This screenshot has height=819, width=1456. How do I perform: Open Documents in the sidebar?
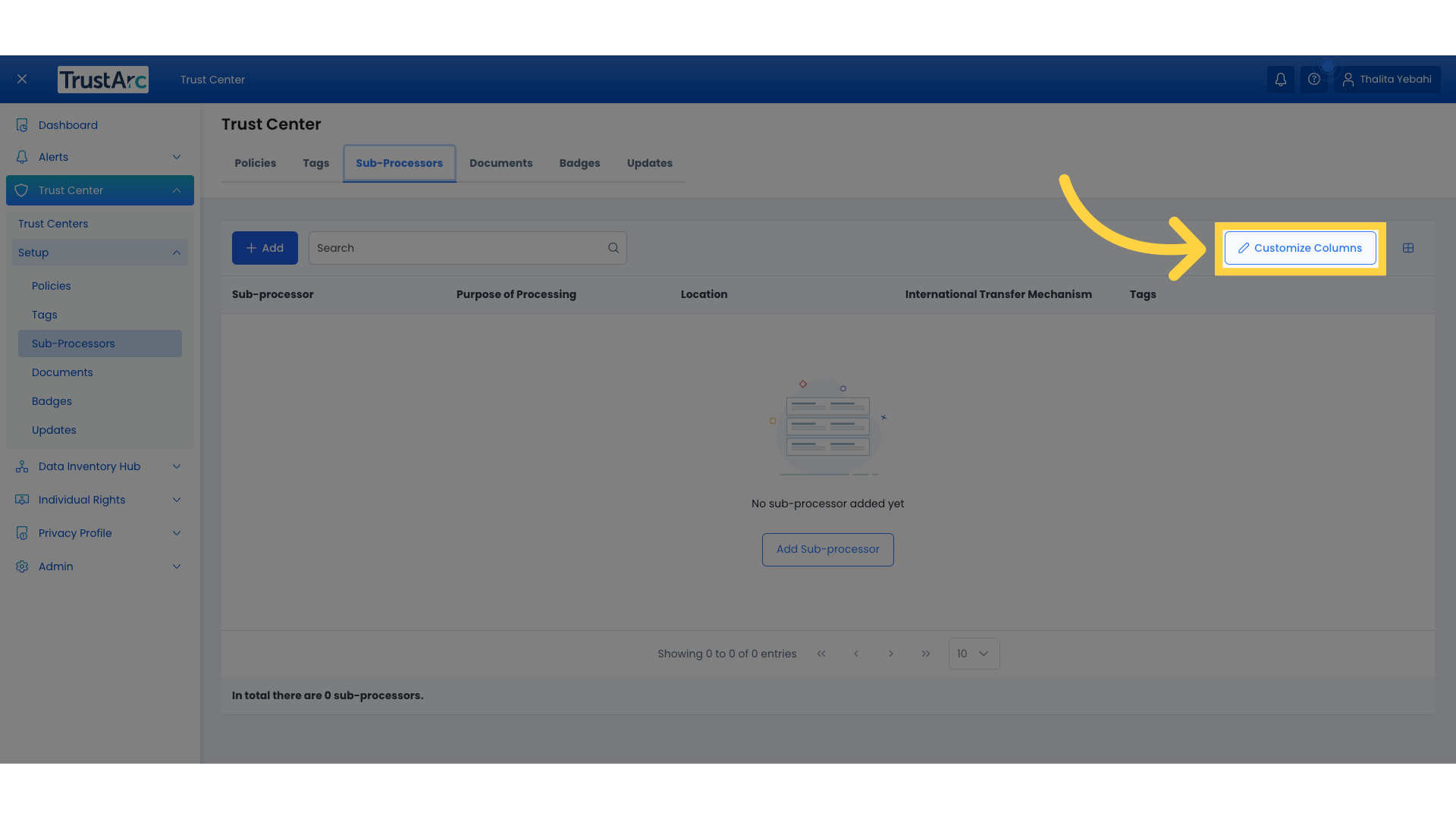coord(62,372)
